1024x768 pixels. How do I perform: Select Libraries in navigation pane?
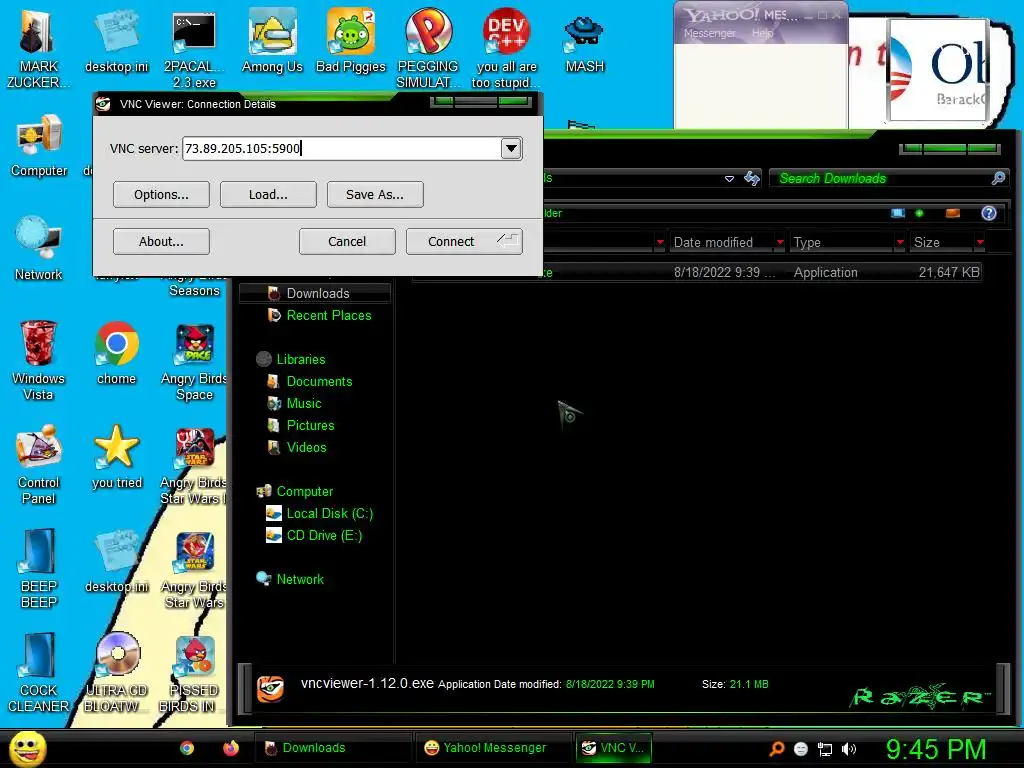click(291, 359)
